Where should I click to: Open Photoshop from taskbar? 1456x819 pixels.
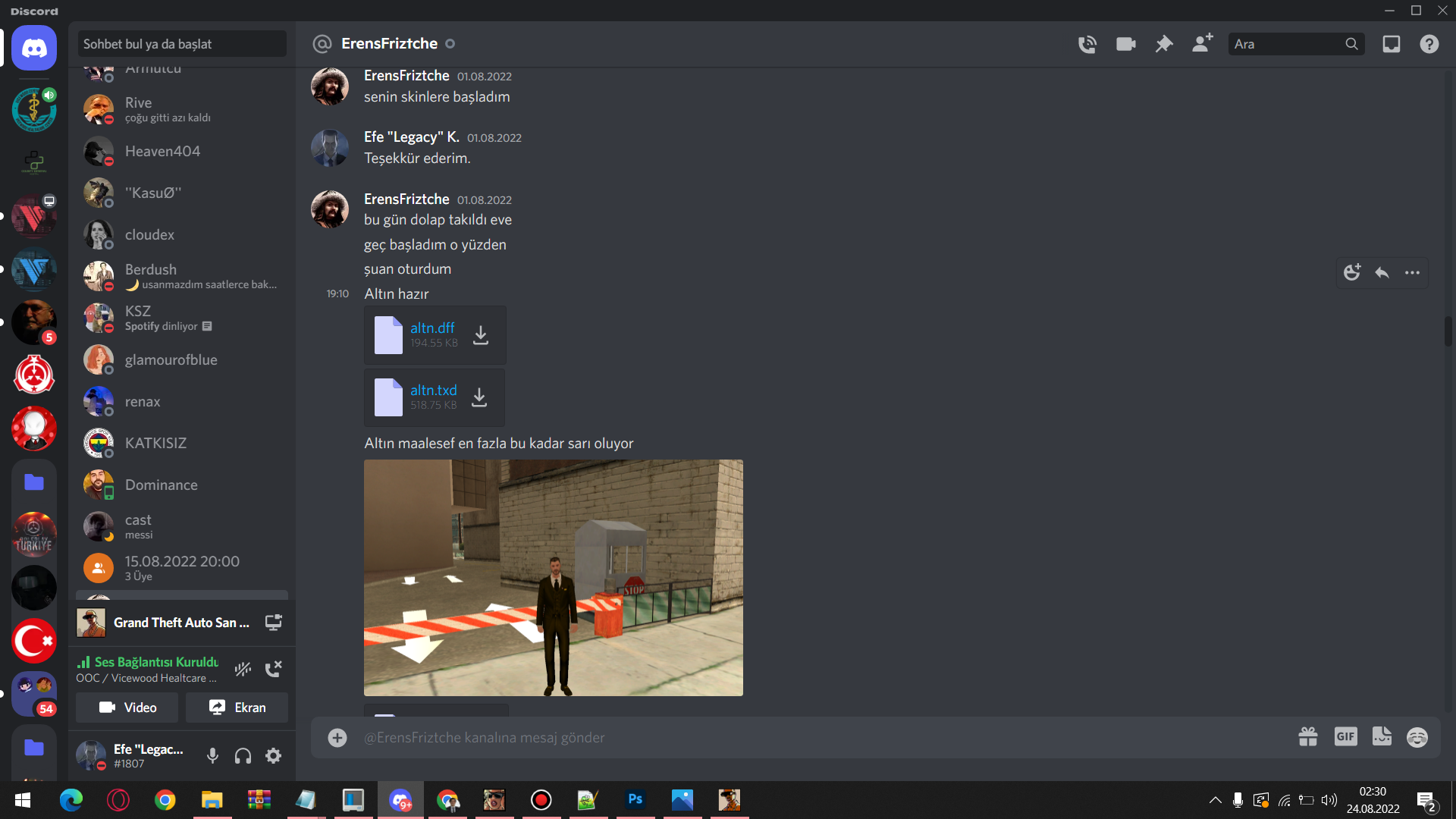click(635, 800)
